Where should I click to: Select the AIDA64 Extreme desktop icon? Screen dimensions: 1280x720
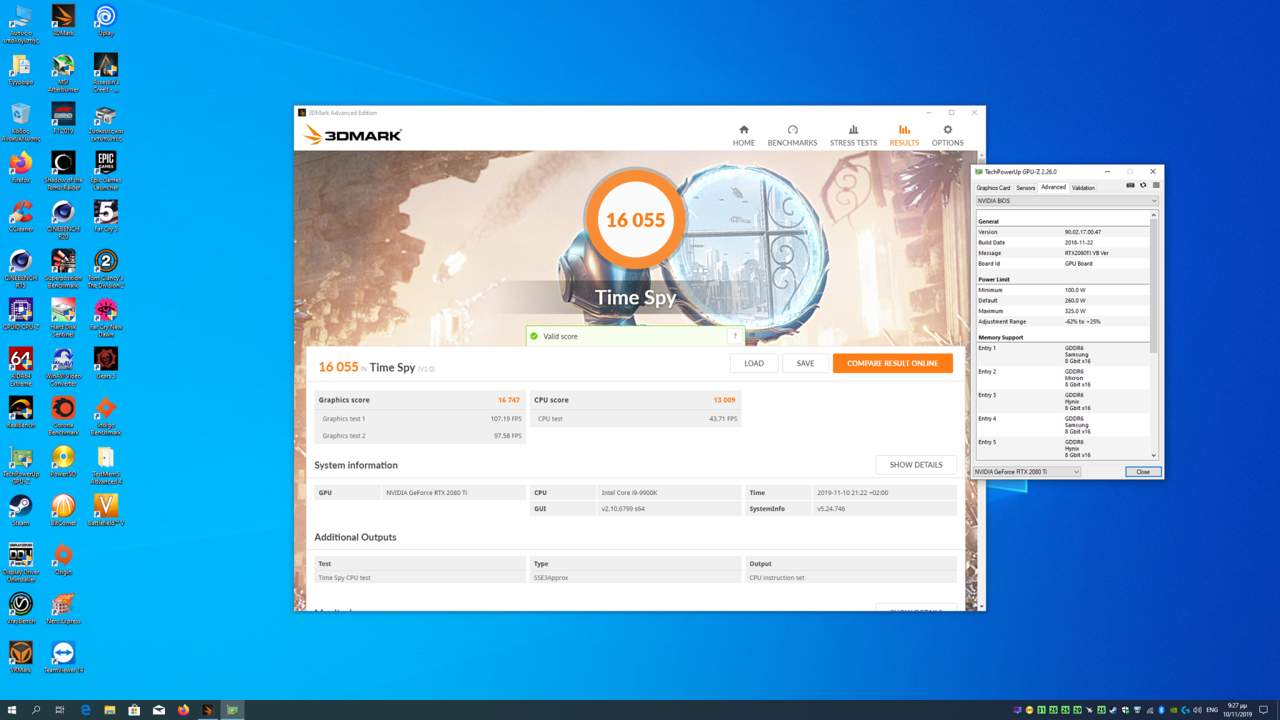[x=20, y=365]
